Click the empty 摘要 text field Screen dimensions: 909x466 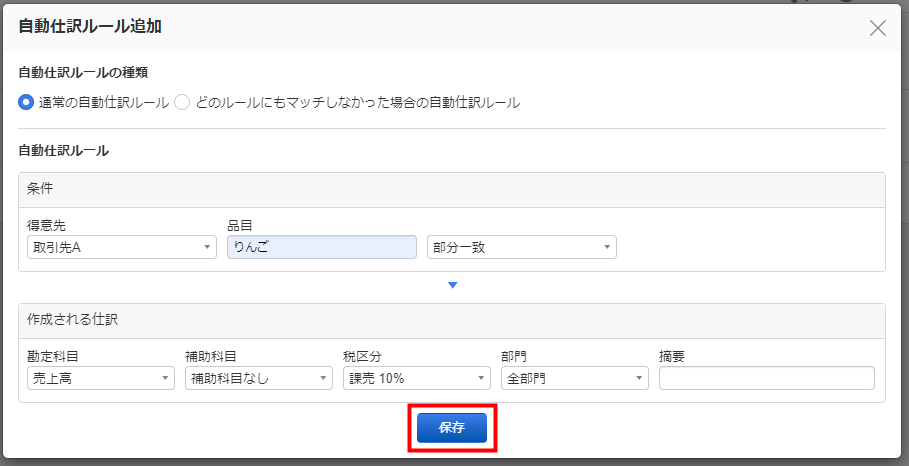766,378
